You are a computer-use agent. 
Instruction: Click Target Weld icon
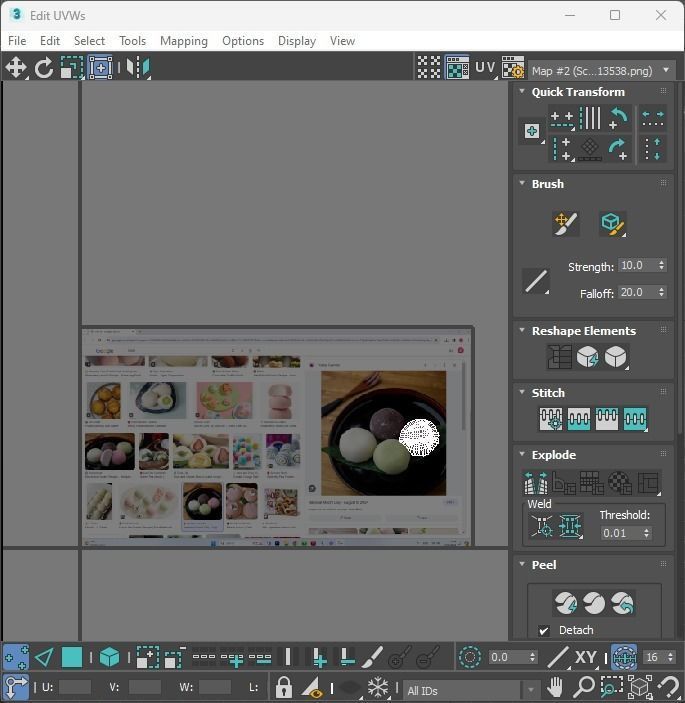point(542,525)
